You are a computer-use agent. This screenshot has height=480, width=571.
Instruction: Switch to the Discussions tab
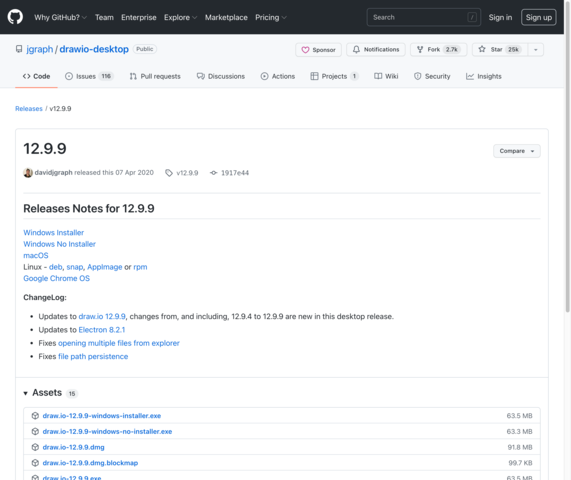click(221, 76)
